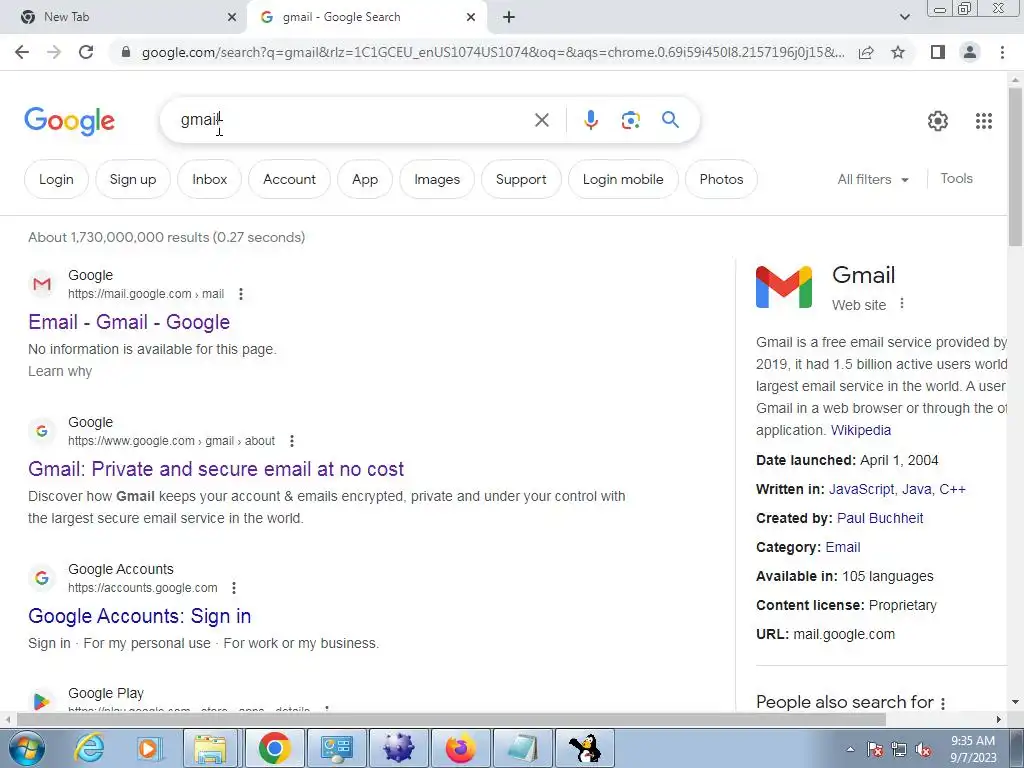Open the JavaScript link under Written in
The height and width of the screenshot is (768, 1024).
861,489
